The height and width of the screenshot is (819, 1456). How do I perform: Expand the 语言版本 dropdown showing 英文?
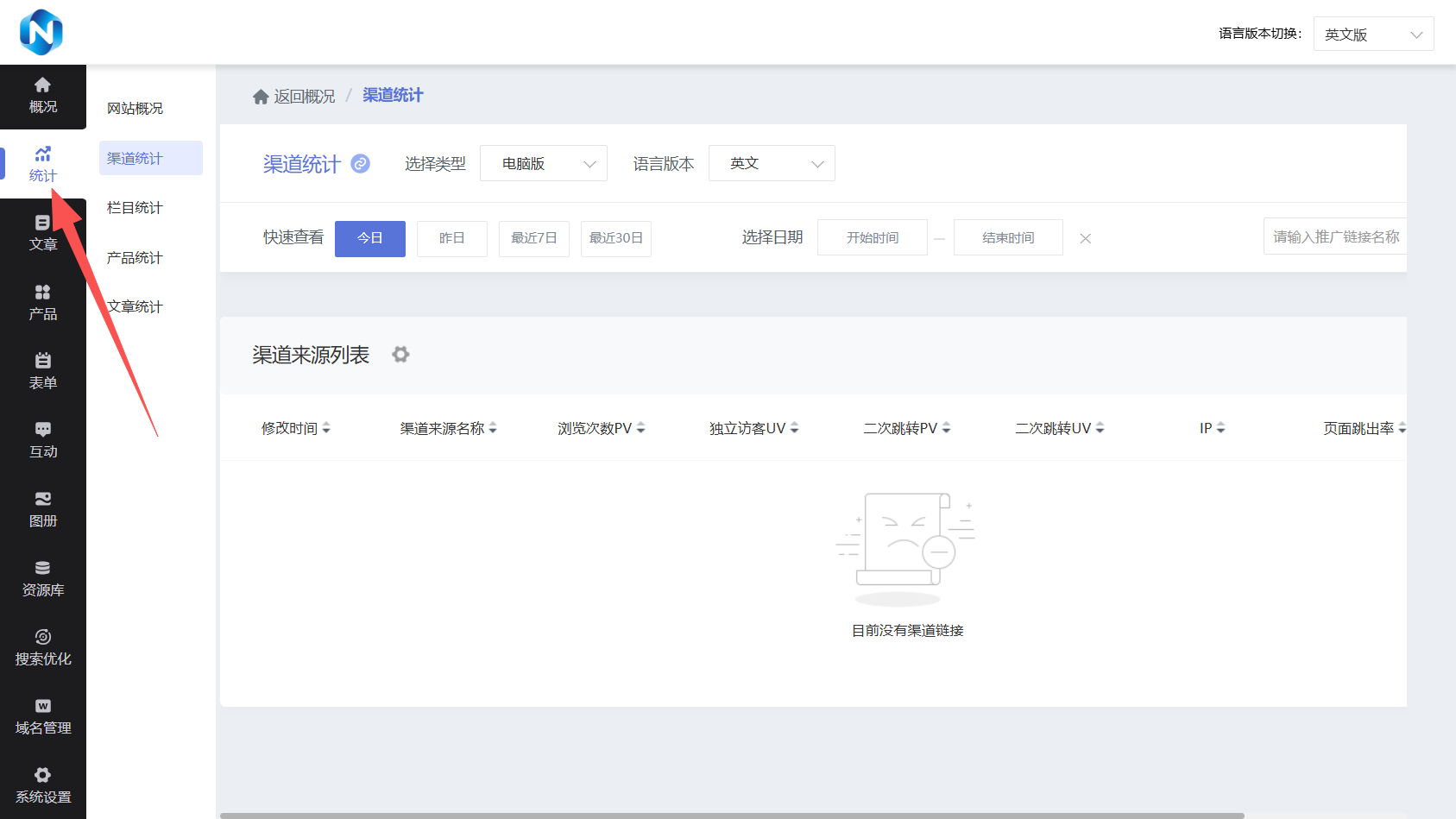(x=772, y=163)
